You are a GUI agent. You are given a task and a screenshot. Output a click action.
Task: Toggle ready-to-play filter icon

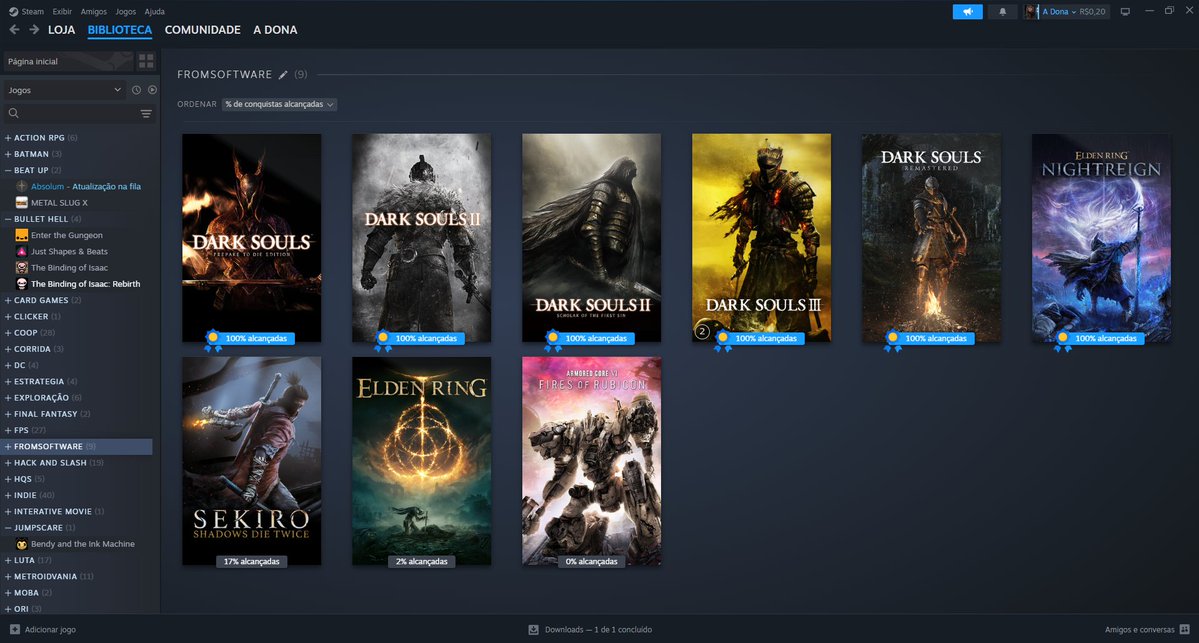point(152,90)
